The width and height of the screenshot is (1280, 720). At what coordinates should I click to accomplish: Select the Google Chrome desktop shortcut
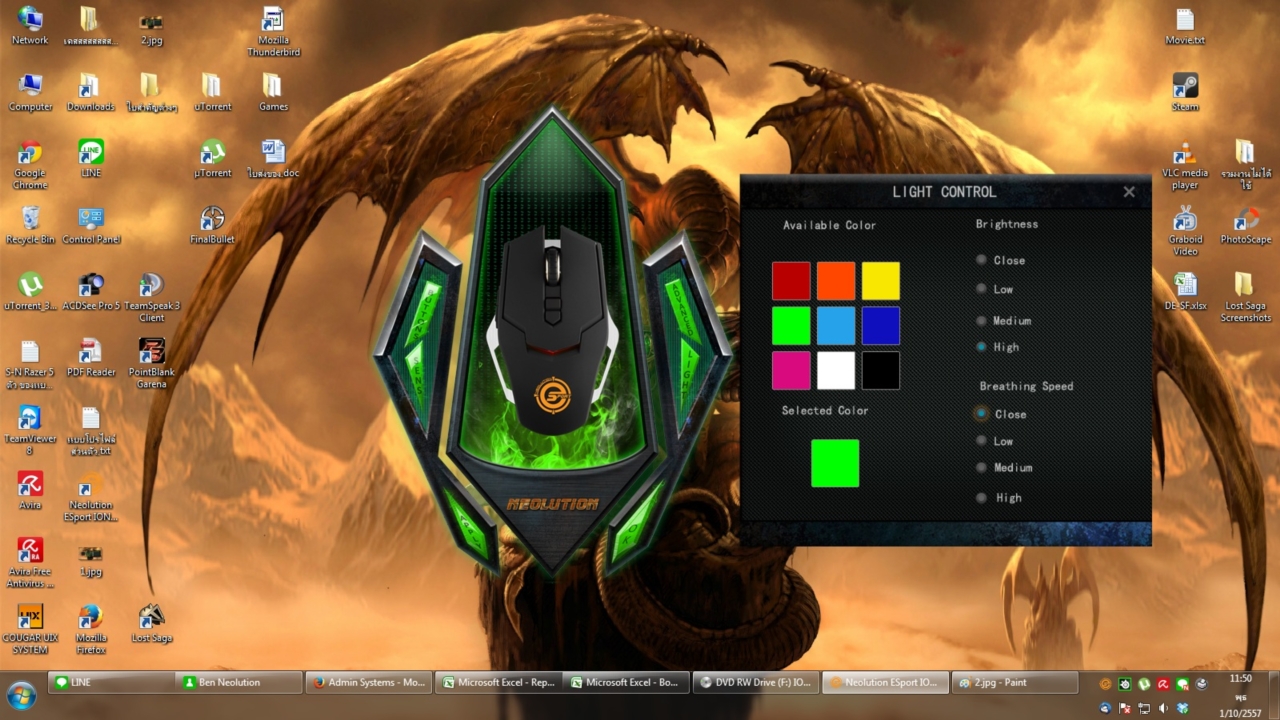[x=30, y=165]
